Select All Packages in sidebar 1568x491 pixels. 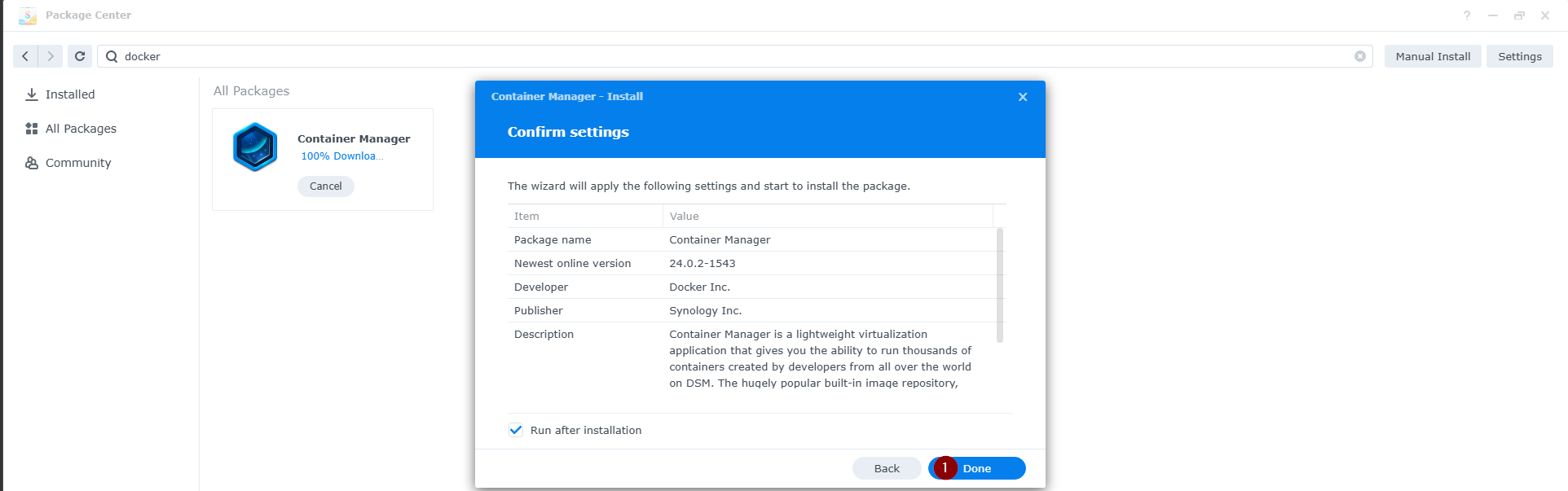pos(81,129)
